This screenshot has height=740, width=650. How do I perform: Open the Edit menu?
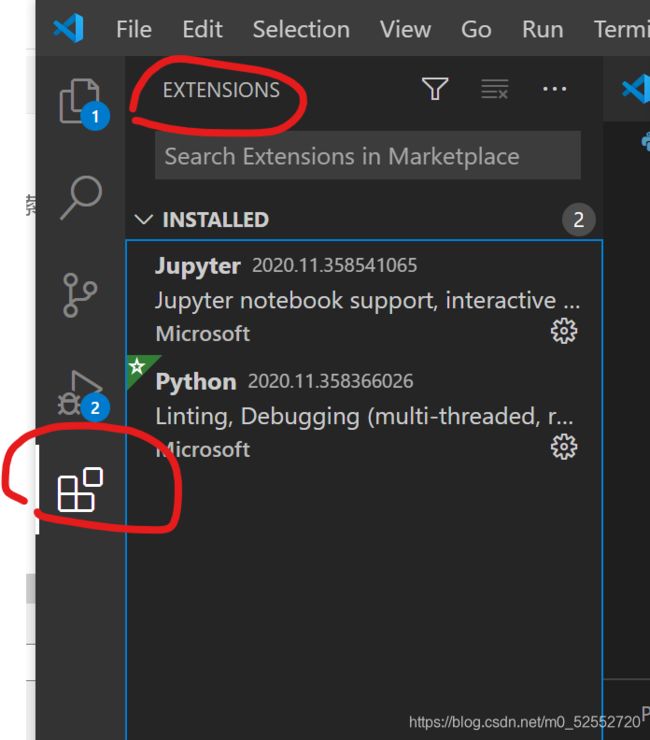pos(203,29)
